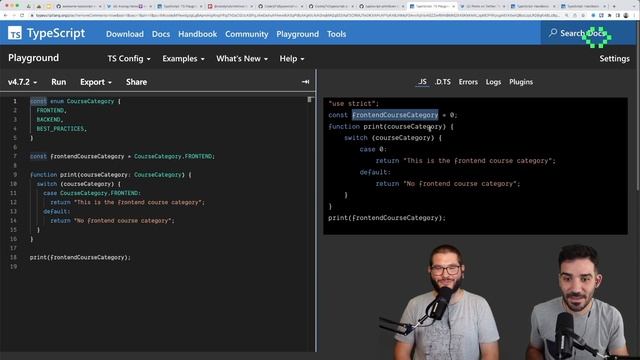
Task: Open the playground Settings panel
Action: 614,59
